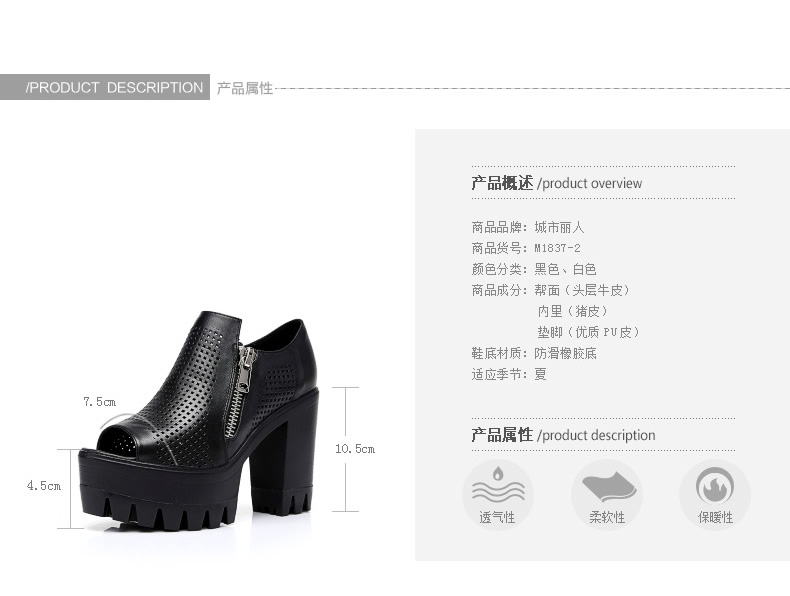Screen dimensions: 790x596
Task: Click the brand name 城市丽人
Action: [x=559, y=228]
